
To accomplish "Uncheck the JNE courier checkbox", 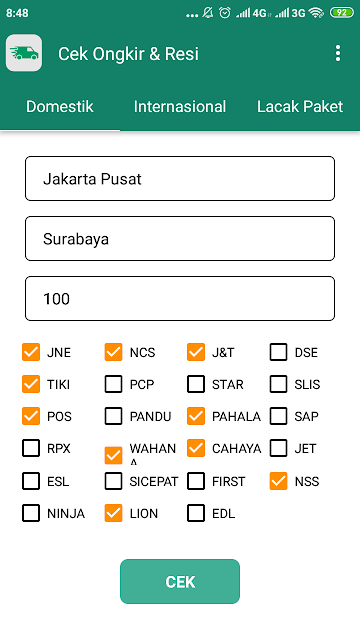I will tap(31, 352).
